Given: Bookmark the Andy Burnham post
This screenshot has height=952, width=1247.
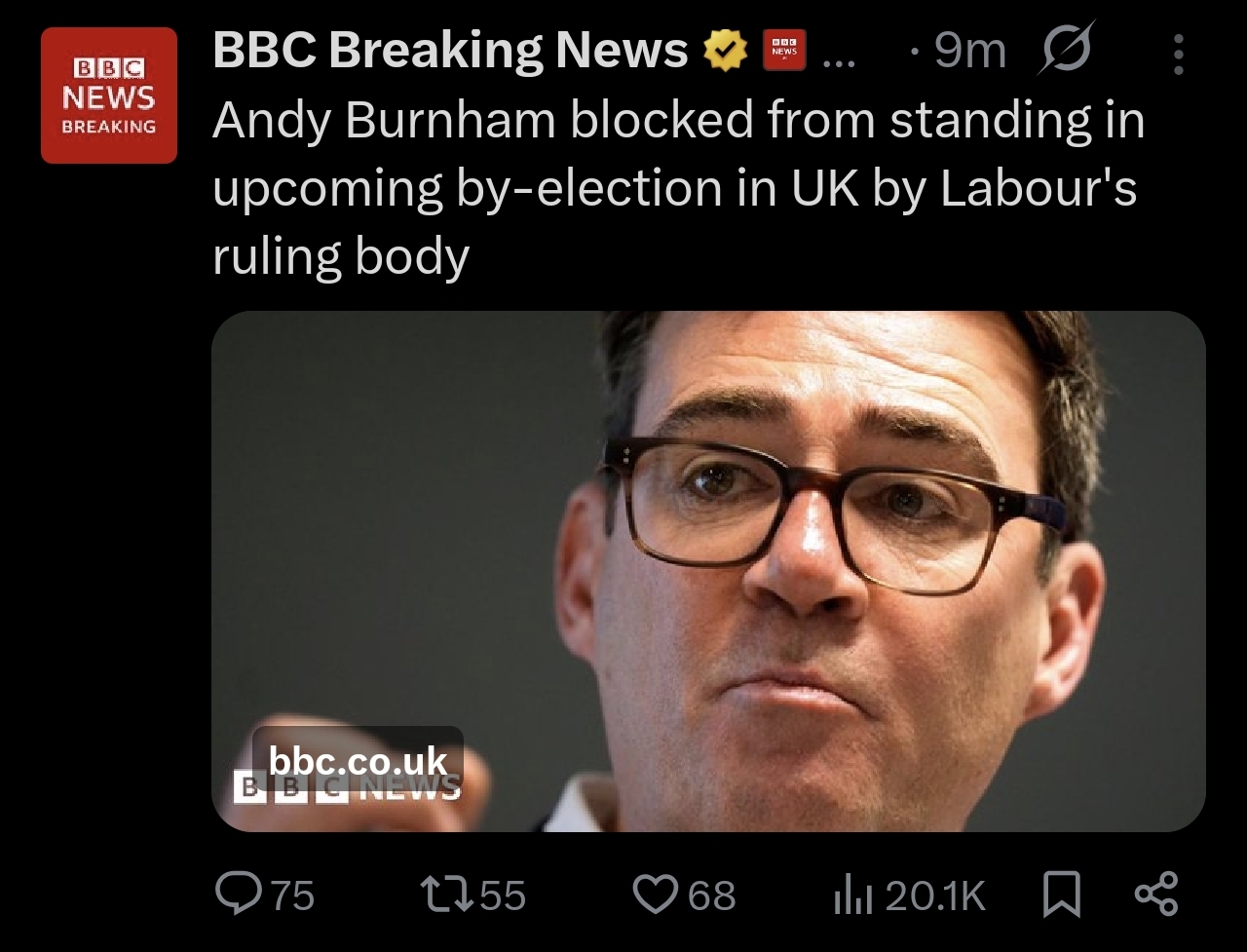Looking at the screenshot, I should tap(1062, 895).
